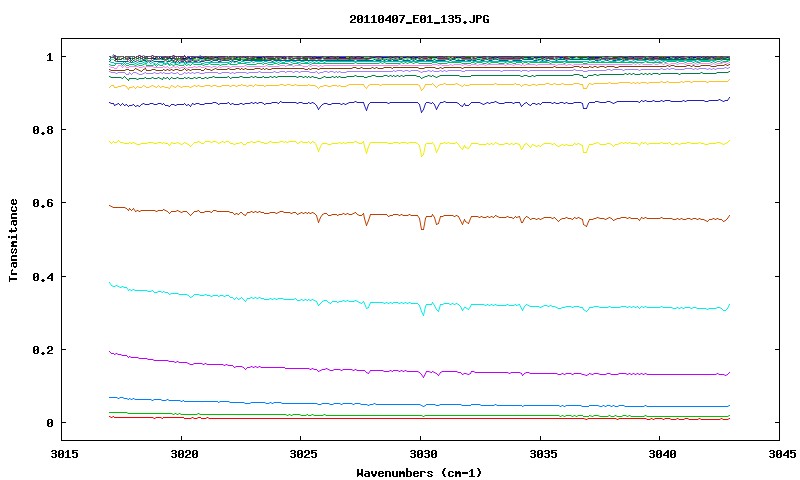Viewport: 800px width, 480px height.
Task: Click y-axis tick label 0
Action: tap(49, 423)
